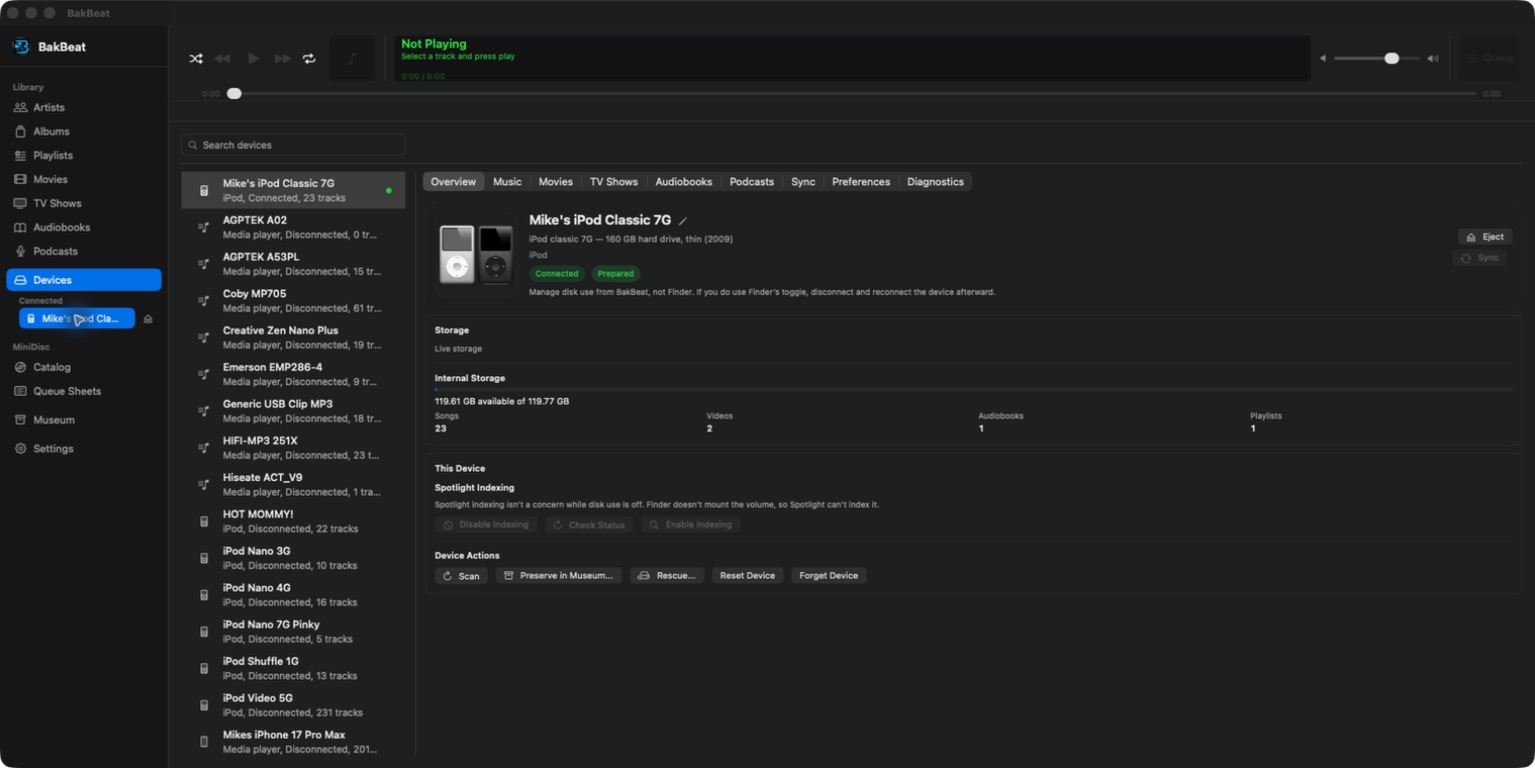Screen dimensions: 1535x768
Task: Click the playback progress slider handle
Action: click(x=234, y=94)
